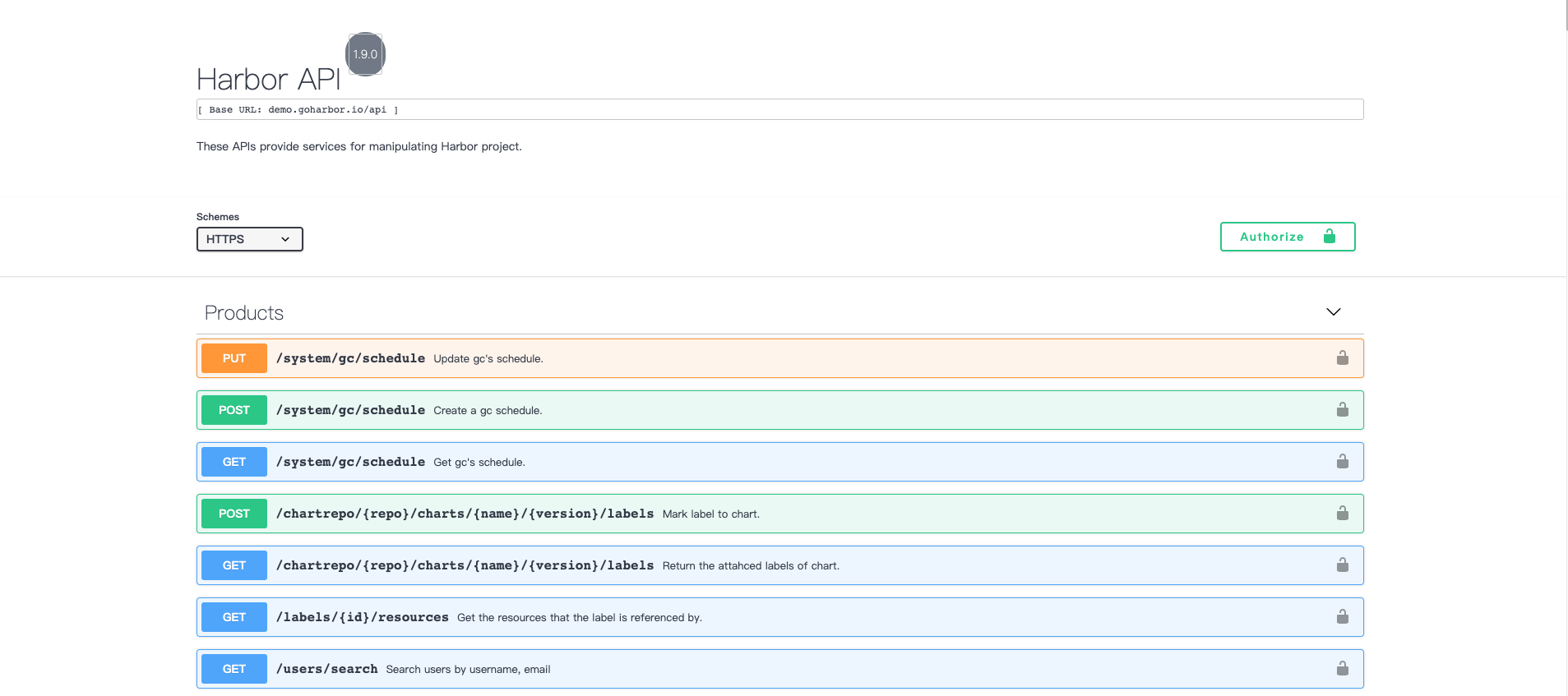Click 'Update gc's schedule.' description
Screen dimensions: 1568x696
(x=488, y=359)
